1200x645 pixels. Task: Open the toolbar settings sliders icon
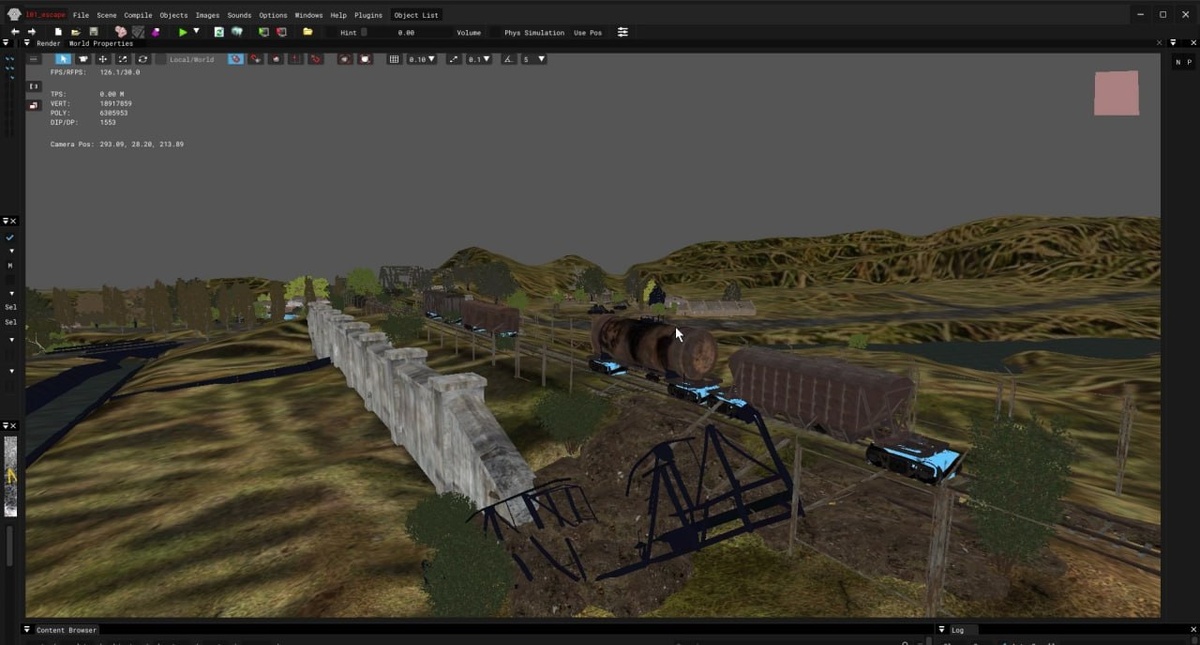pos(622,32)
